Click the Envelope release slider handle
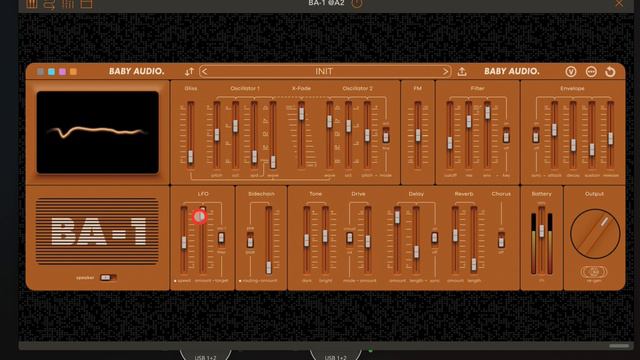The image size is (640, 360). 611,138
